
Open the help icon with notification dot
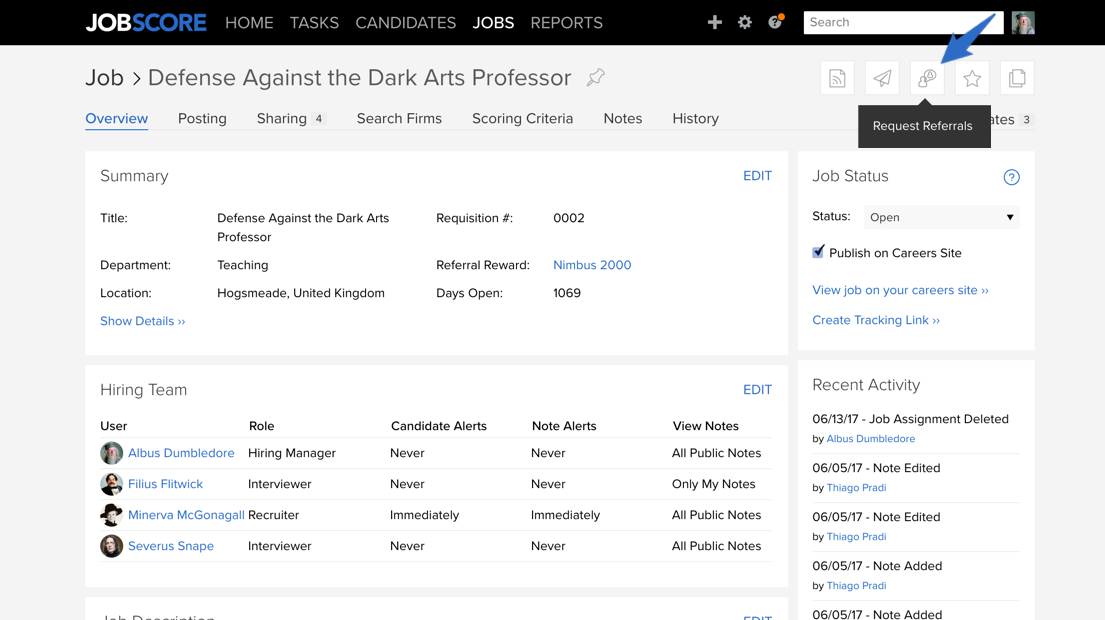(775, 22)
